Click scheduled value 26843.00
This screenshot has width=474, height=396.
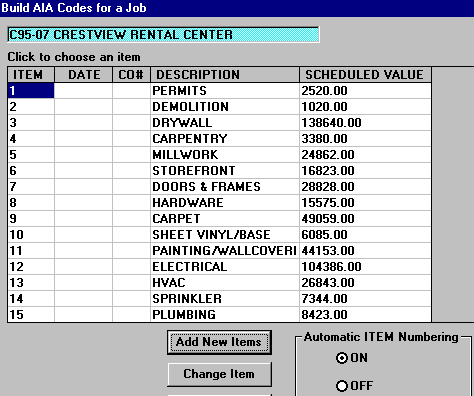[365, 283]
